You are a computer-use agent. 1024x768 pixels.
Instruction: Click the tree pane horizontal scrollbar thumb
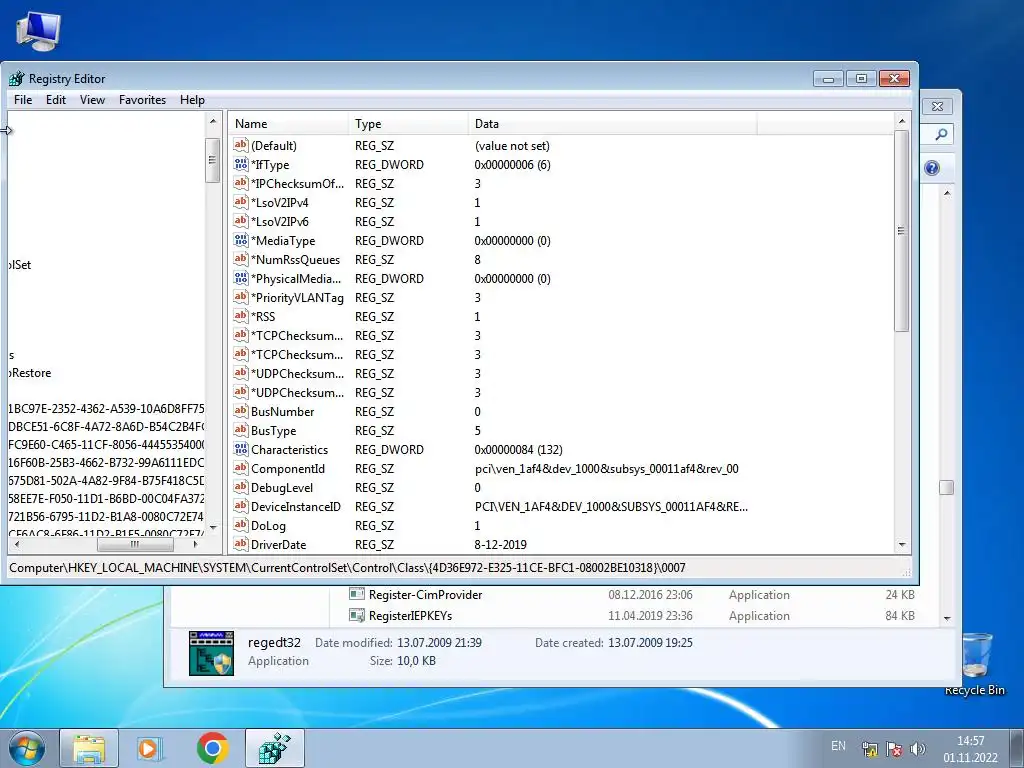tap(135, 544)
